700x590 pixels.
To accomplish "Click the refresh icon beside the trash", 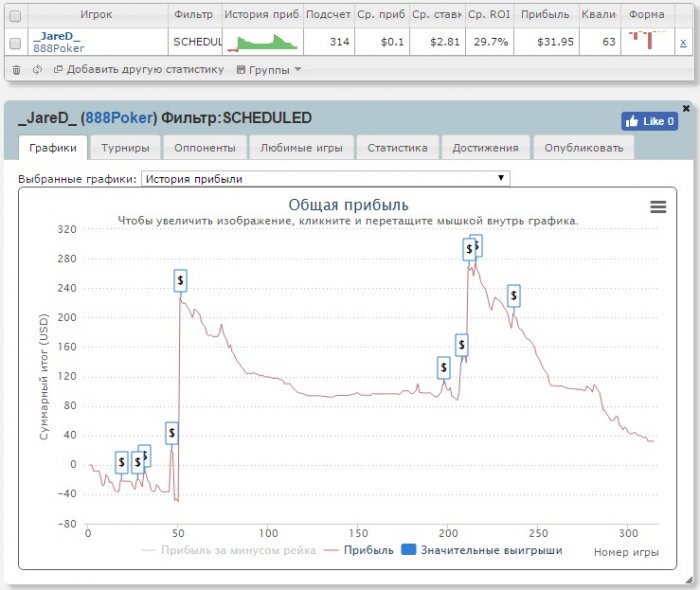I will tap(37, 70).
